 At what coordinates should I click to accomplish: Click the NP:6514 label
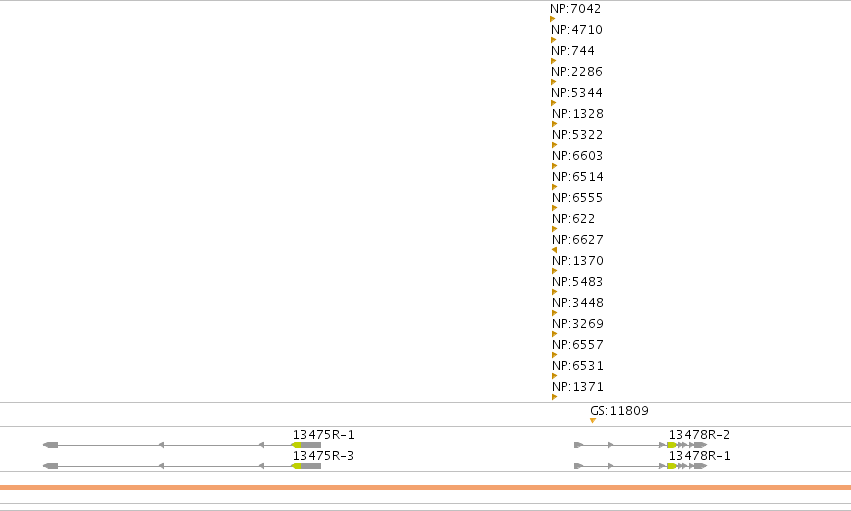(x=578, y=177)
